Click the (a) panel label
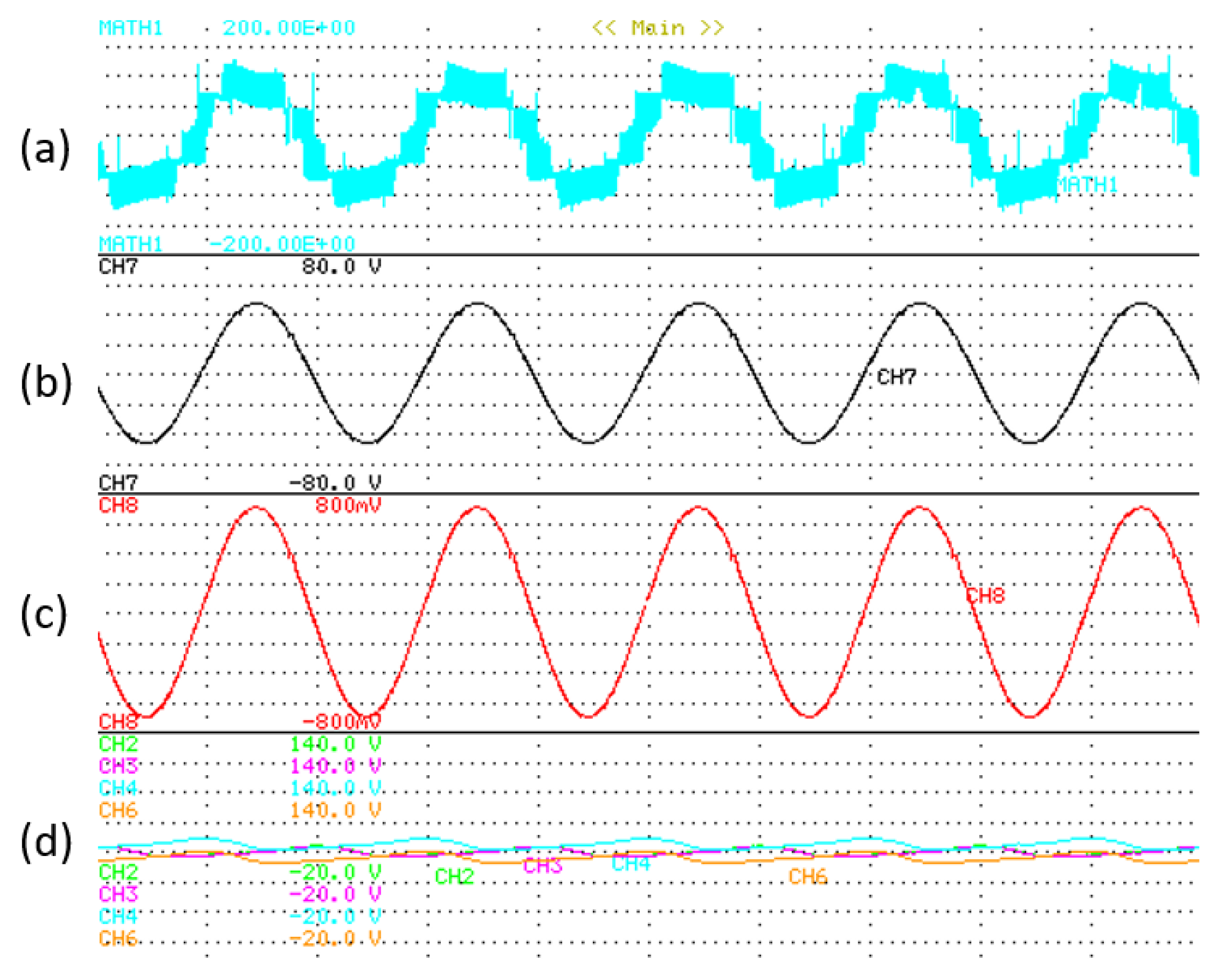This screenshot has height=980, width=1230. [x=45, y=149]
